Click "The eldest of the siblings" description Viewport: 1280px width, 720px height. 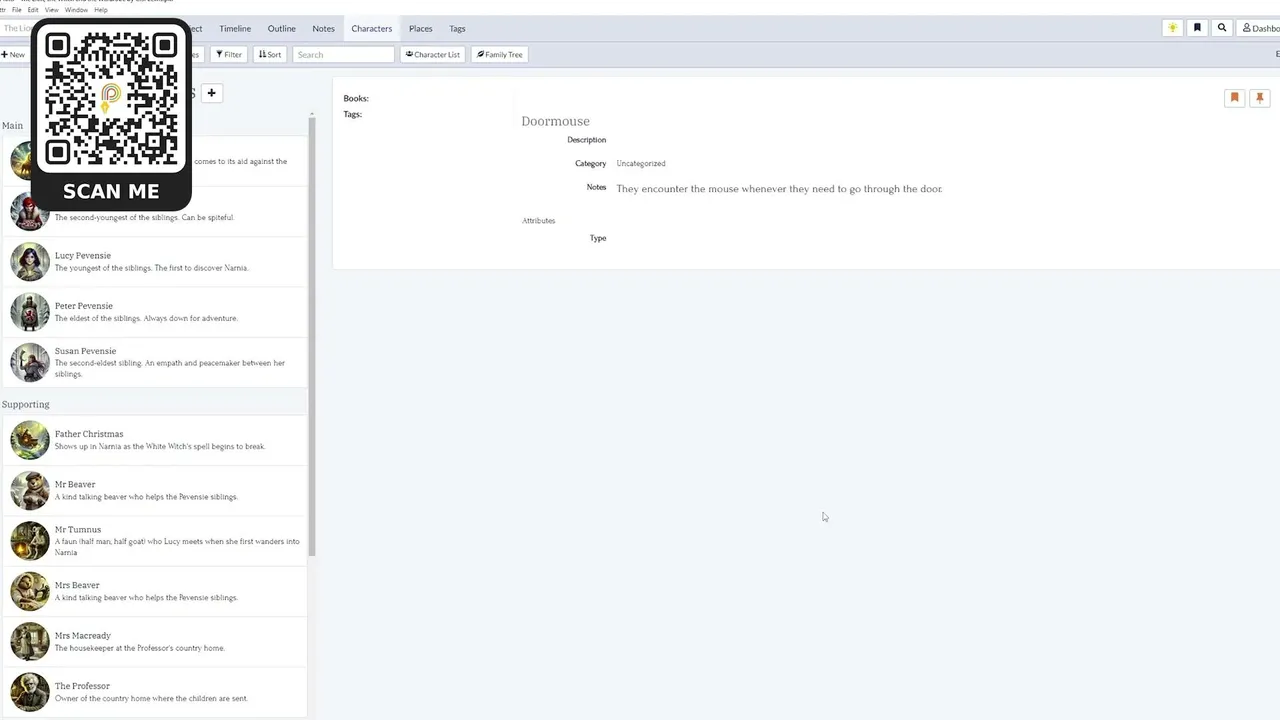click(146, 318)
